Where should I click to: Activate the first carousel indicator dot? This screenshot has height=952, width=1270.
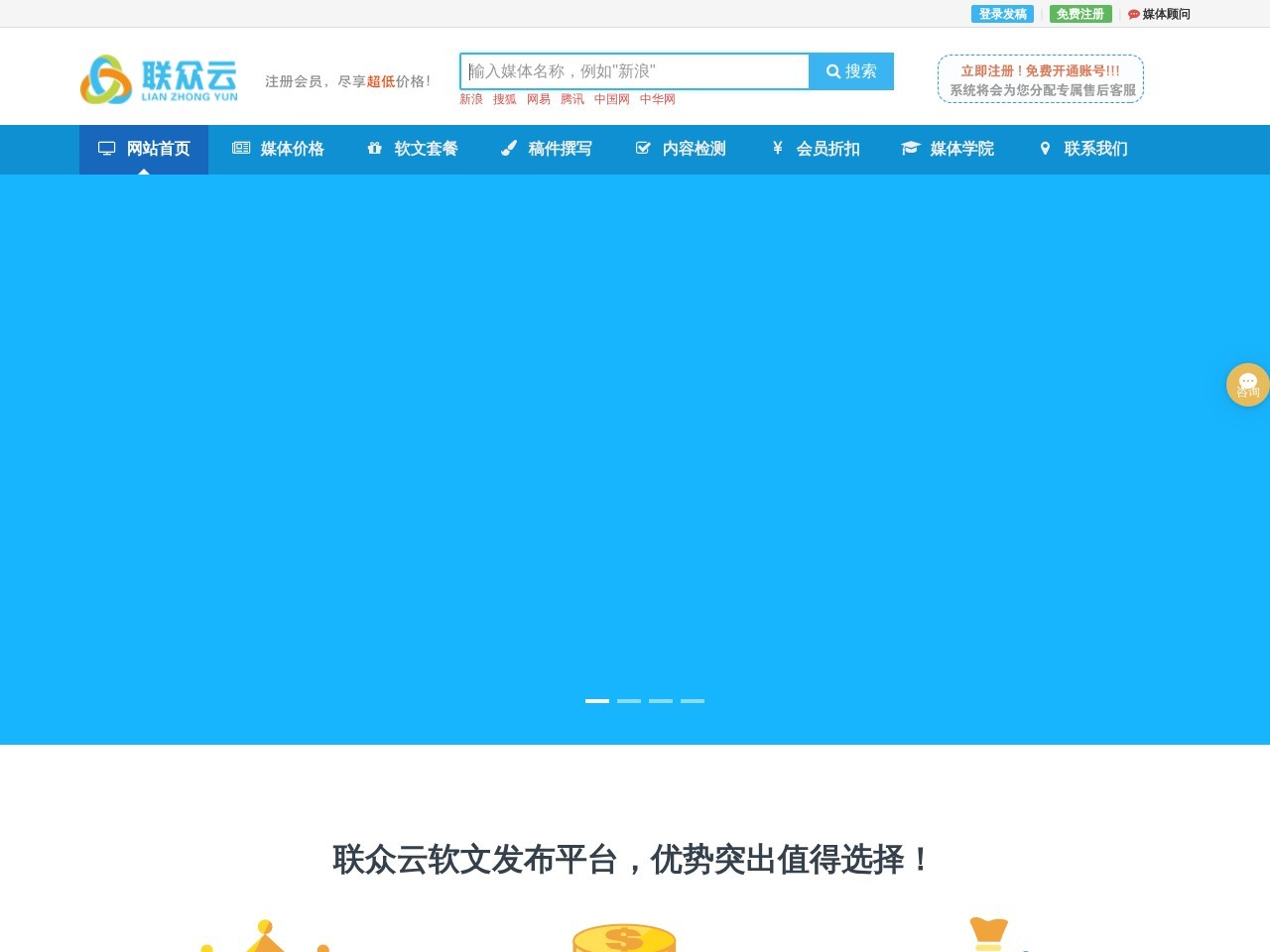coord(597,700)
